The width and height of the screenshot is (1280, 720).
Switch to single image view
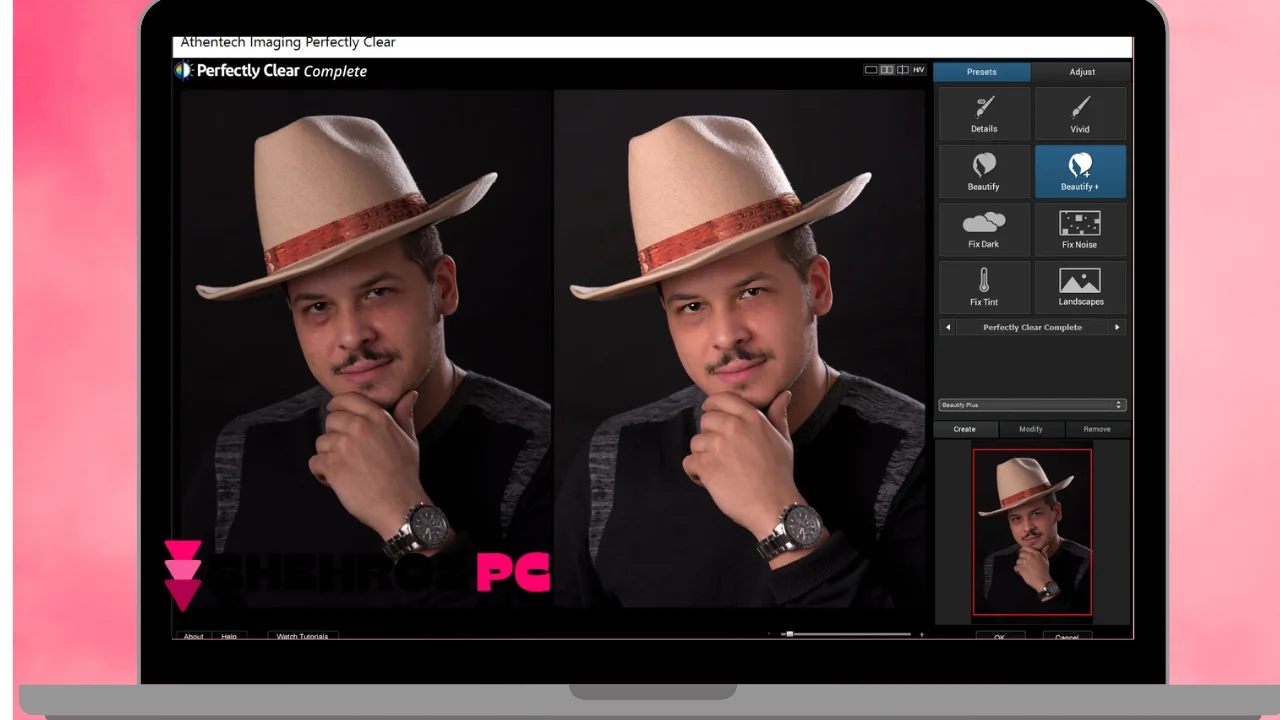pos(871,70)
